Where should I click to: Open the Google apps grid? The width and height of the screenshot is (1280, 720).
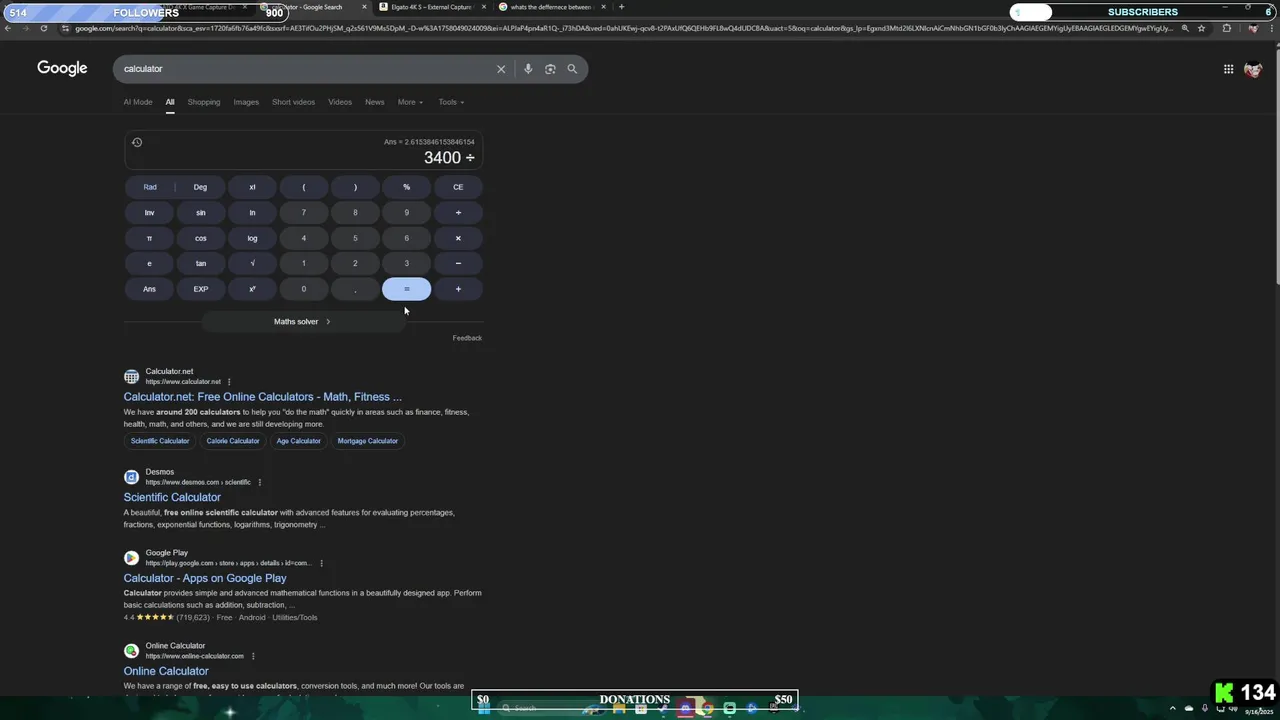coord(1228,69)
